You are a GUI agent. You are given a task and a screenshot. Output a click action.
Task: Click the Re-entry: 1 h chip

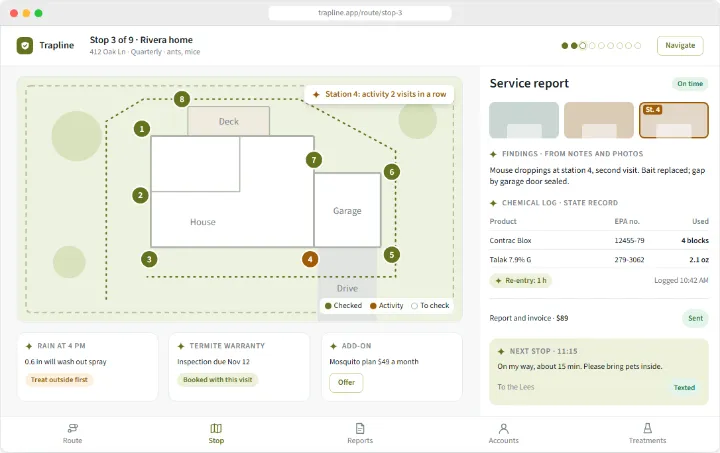point(521,281)
